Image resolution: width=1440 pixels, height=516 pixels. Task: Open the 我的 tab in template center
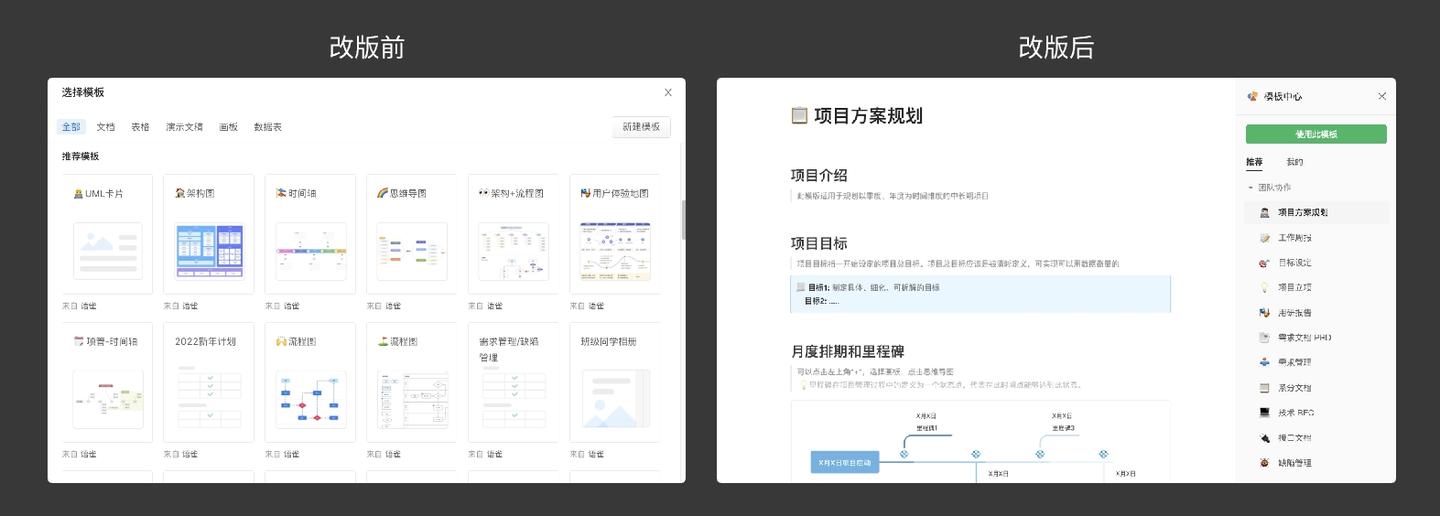(1295, 162)
